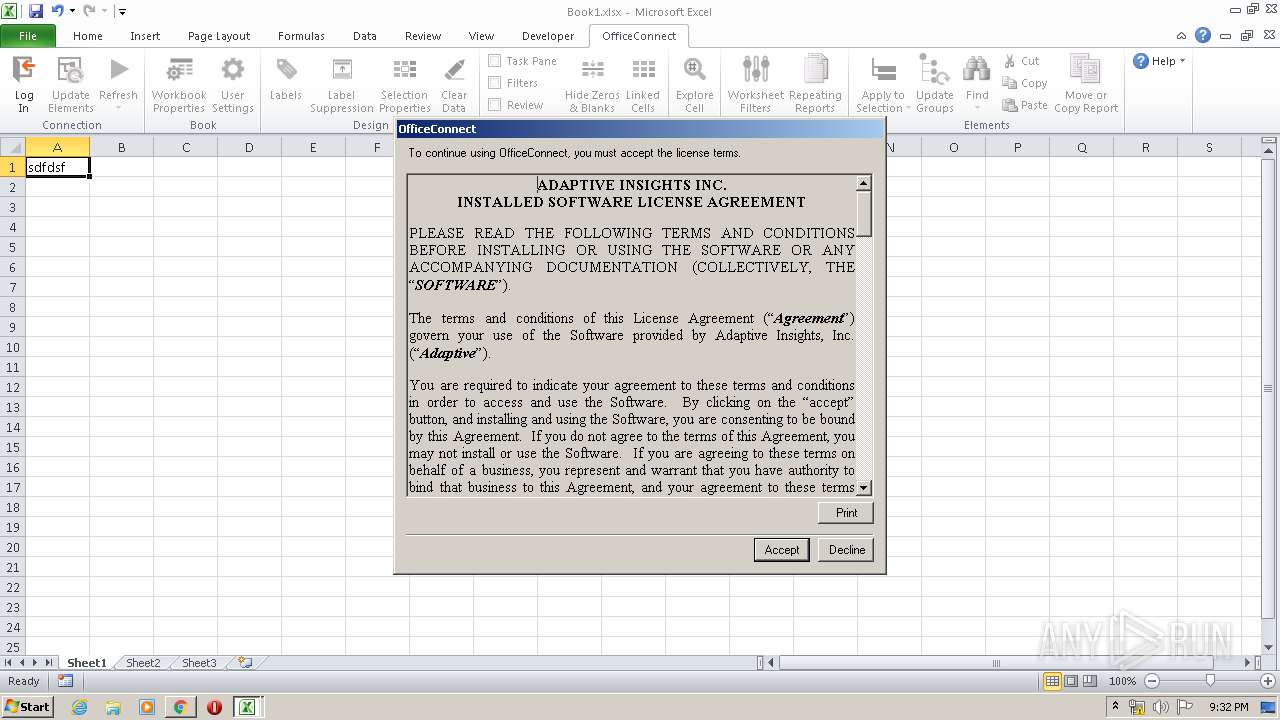This screenshot has width=1280, height=720.
Task: Click the 100% zoom level text
Action: pyautogui.click(x=1122, y=681)
